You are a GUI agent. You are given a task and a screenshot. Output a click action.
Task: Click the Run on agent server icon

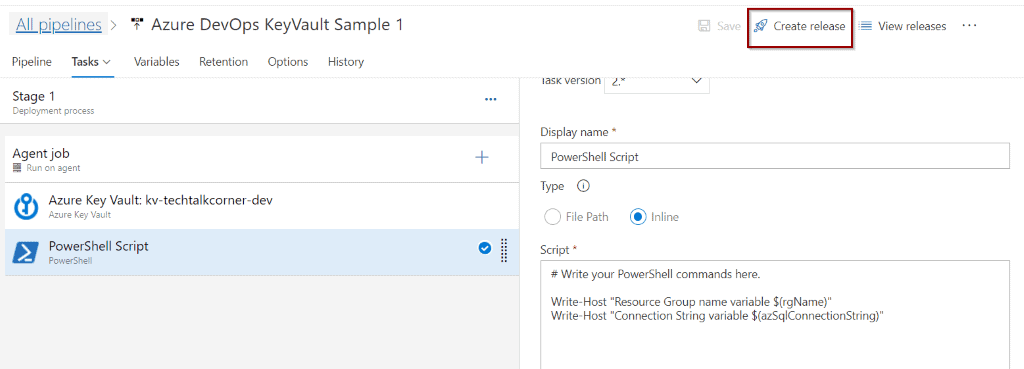(17, 168)
